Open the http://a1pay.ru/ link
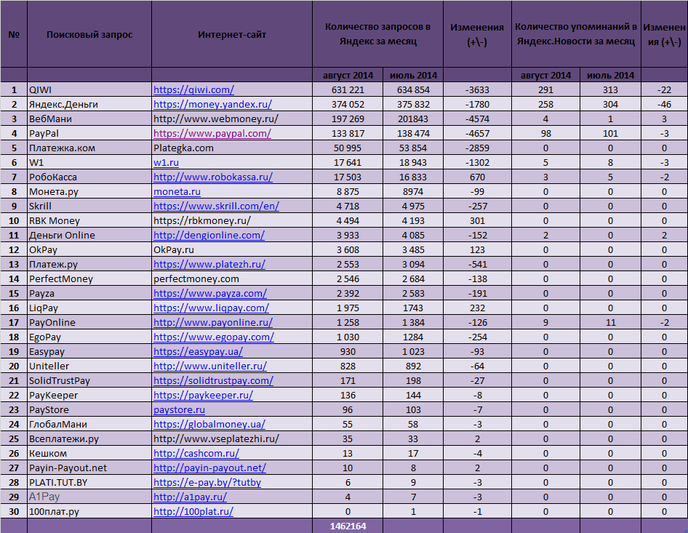This screenshot has width=688, height=533. [x=190, y=497]
